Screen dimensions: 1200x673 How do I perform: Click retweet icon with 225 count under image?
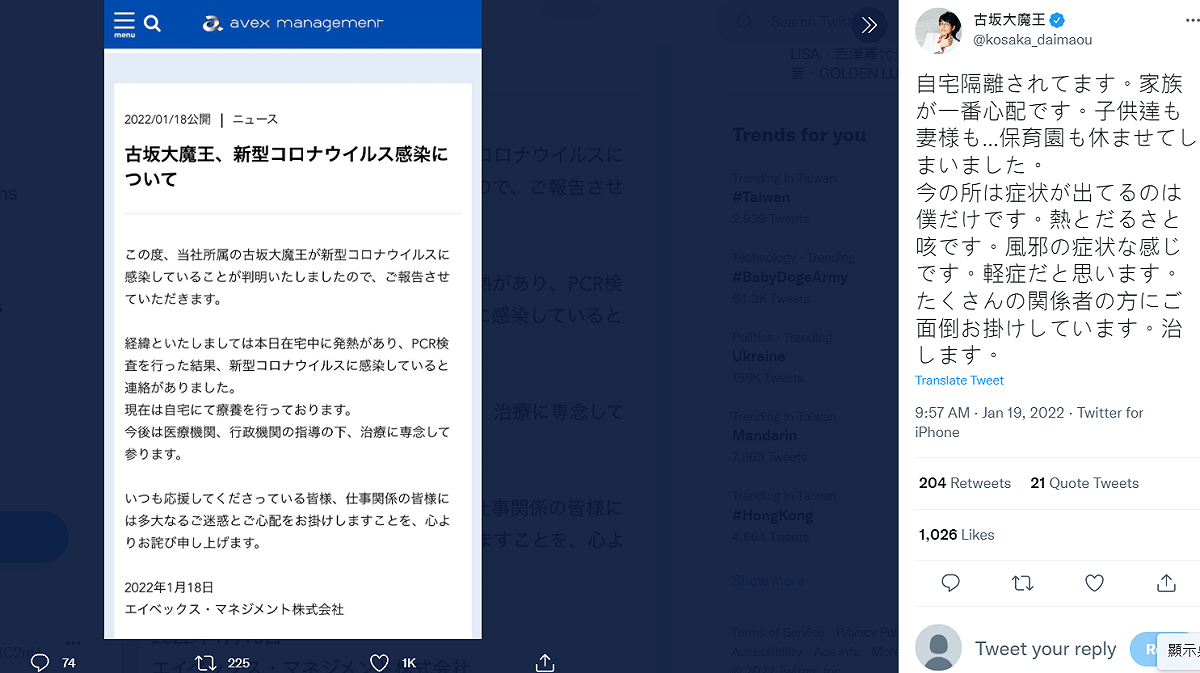pyautogui.click(x=206, y=662)
